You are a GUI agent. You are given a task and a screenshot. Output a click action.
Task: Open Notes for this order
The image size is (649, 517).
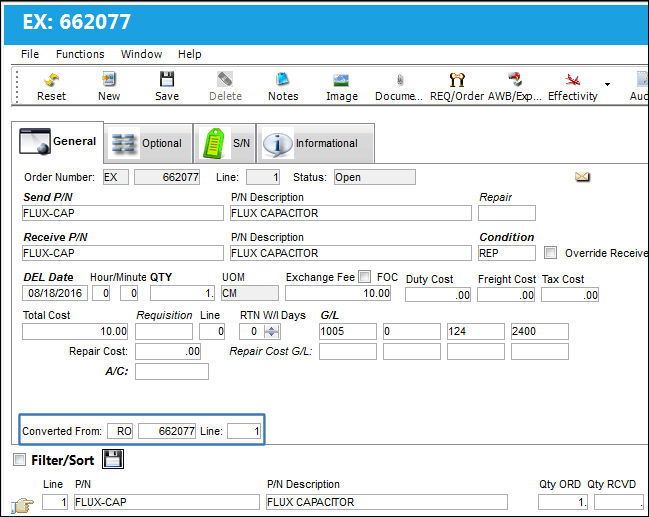(x=283, y=79)
